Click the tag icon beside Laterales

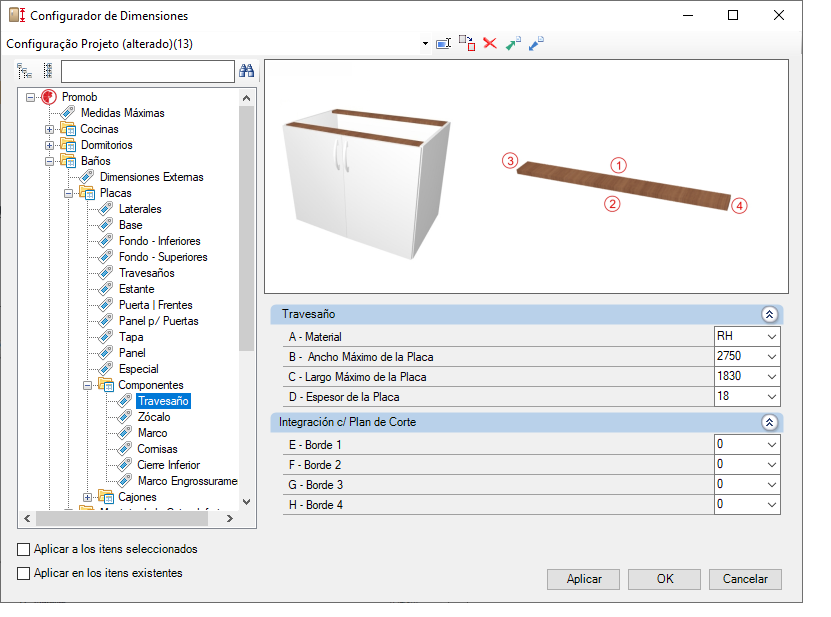pos(106,209)
